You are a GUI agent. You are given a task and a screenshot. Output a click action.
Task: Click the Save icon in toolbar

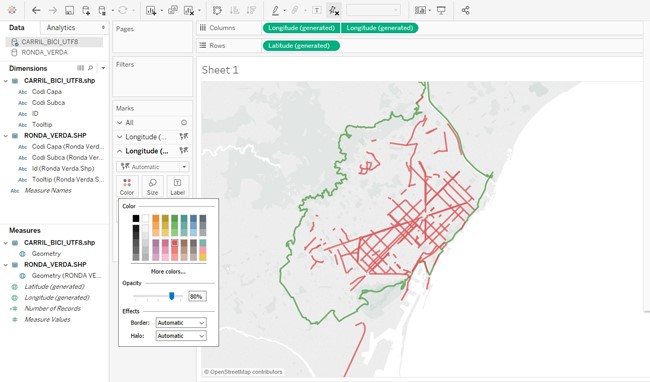(x=69, y=10)
